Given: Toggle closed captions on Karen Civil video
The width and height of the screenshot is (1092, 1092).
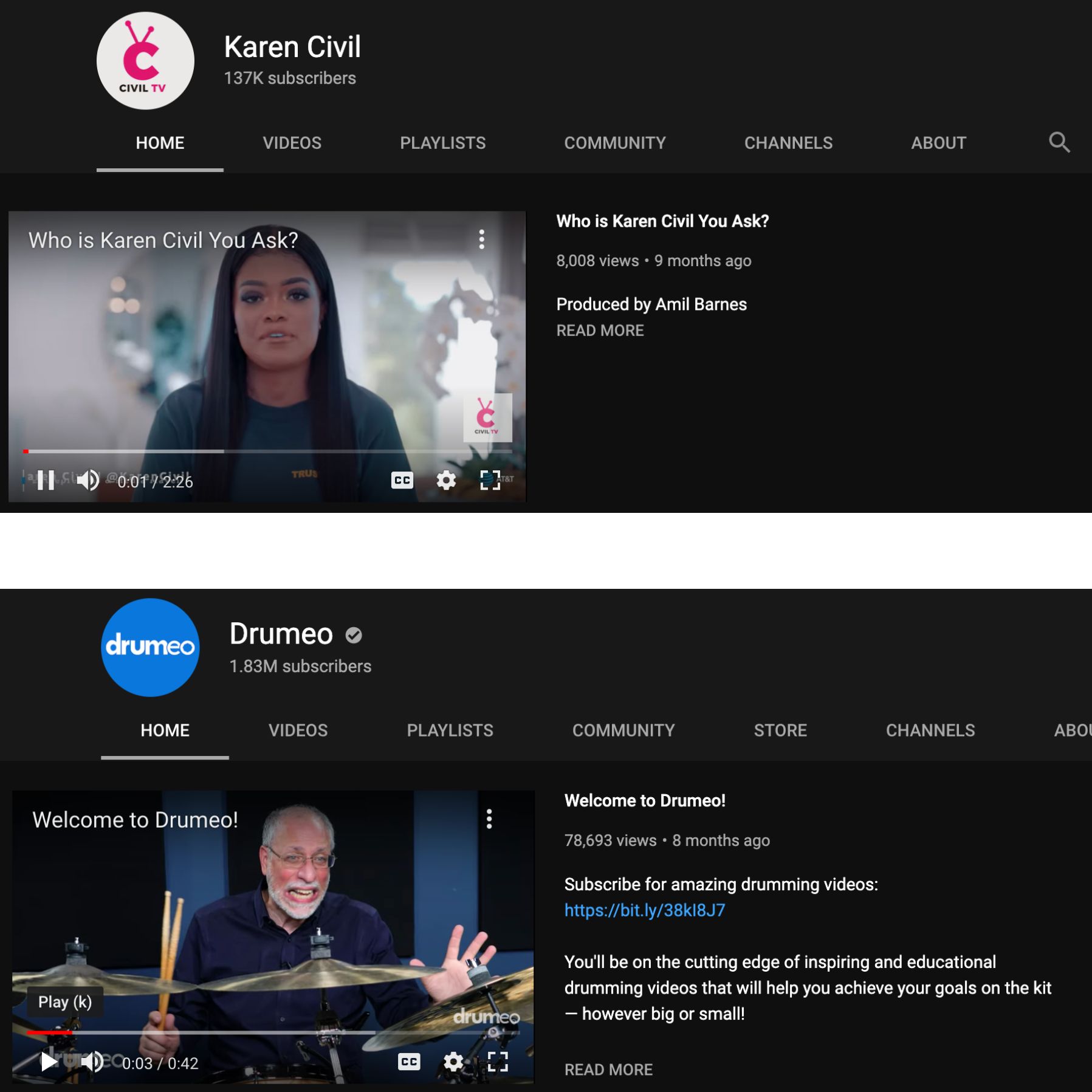Looking at the screenshot, I should [402, 480].
